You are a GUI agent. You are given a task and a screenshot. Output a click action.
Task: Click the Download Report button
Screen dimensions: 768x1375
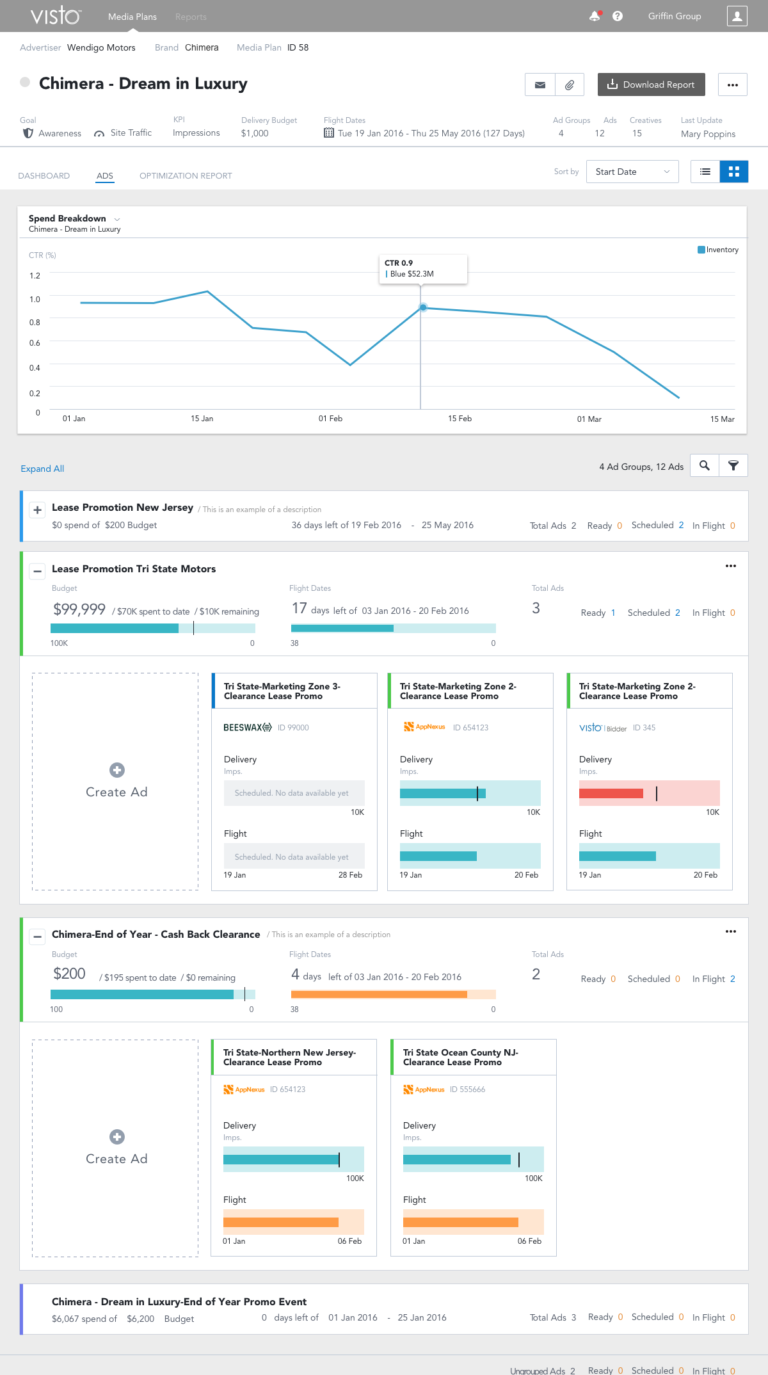[651, 85]
